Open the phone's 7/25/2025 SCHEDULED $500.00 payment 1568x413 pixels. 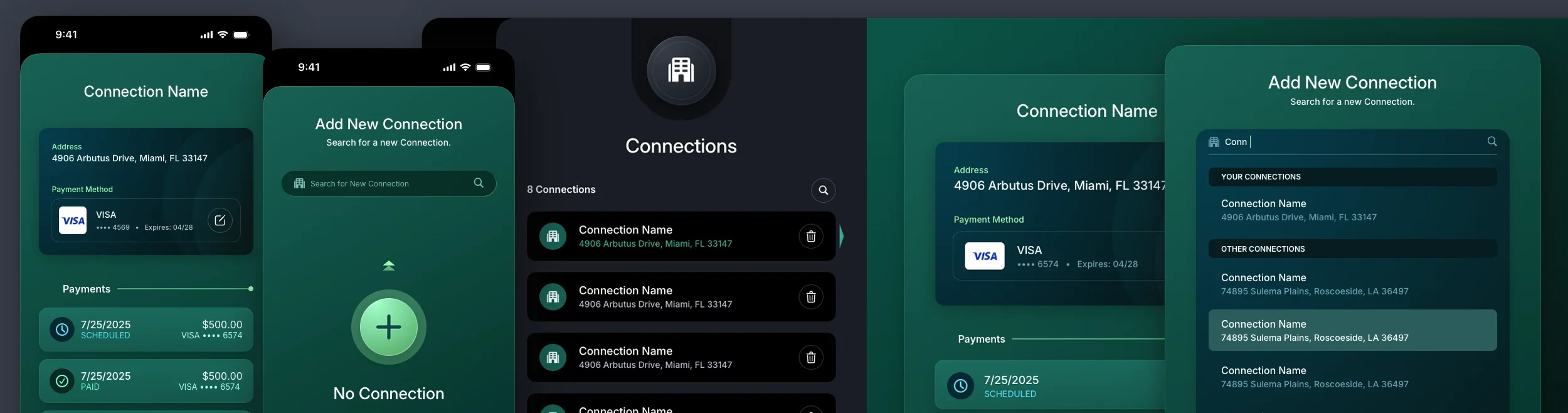pyautogui.click(x=146, y=330)
